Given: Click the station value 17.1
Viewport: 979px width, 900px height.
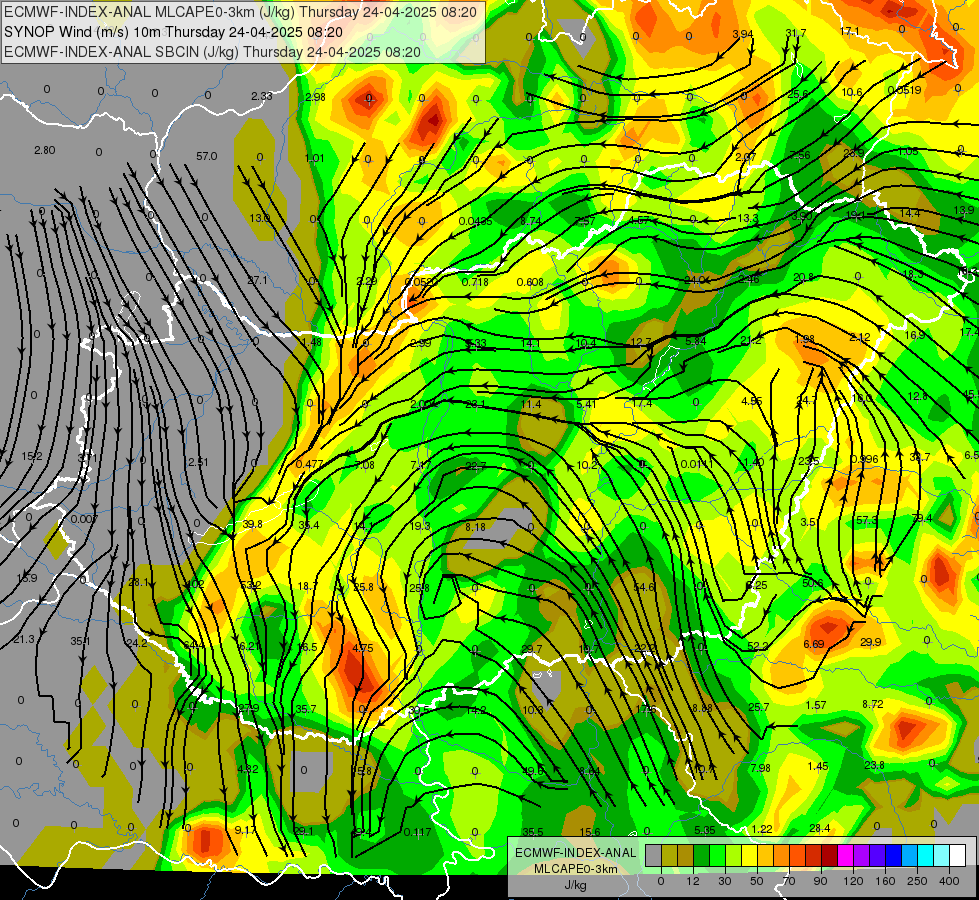Looking at the screenshot, I should pyautogui.click(x=849, y=31).
